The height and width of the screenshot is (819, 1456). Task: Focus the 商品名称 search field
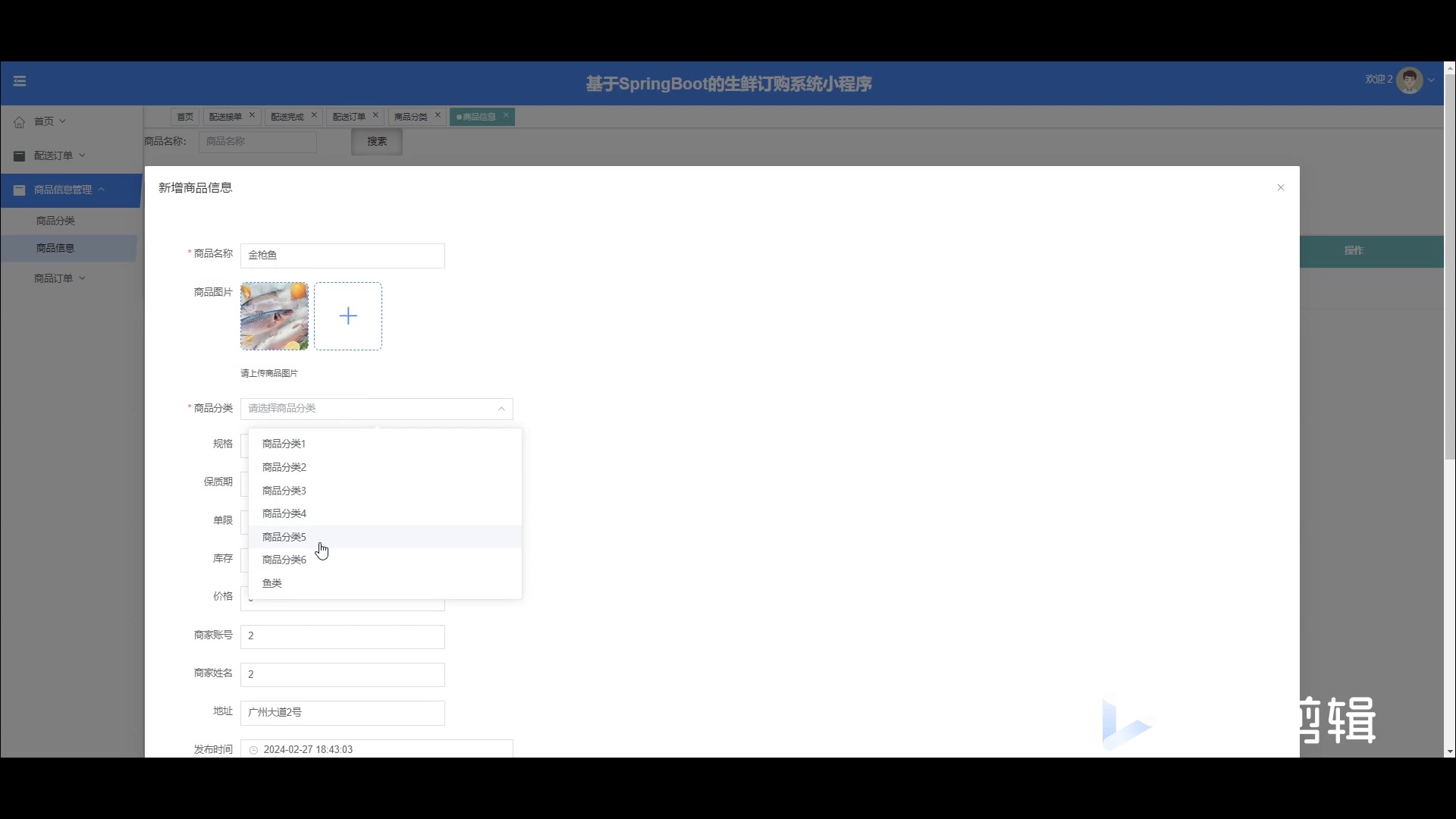click(x=258, y=142)
